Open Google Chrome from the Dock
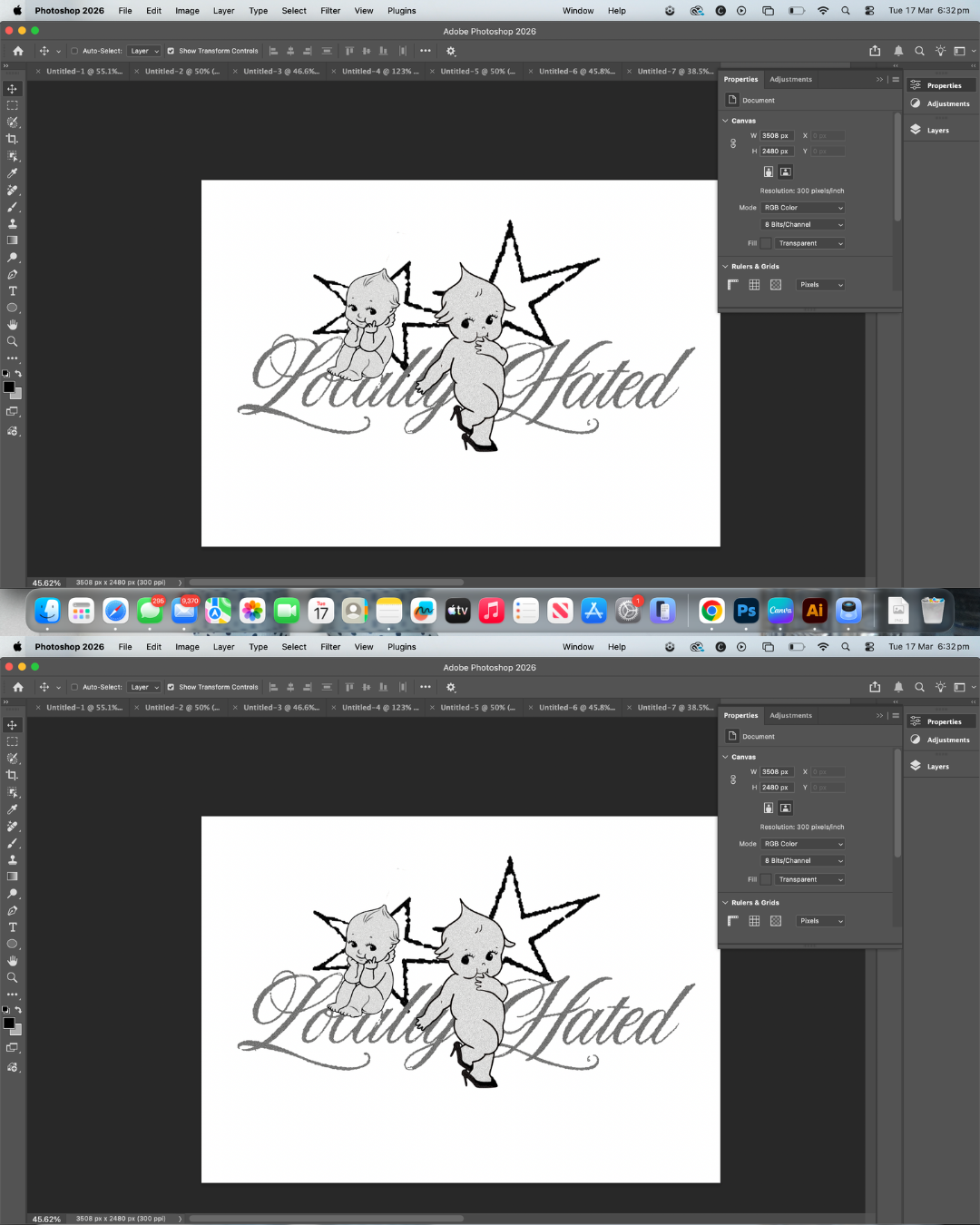Image resolution: width=980 pixels, height=1225 pixels. [x=712, y=611]
